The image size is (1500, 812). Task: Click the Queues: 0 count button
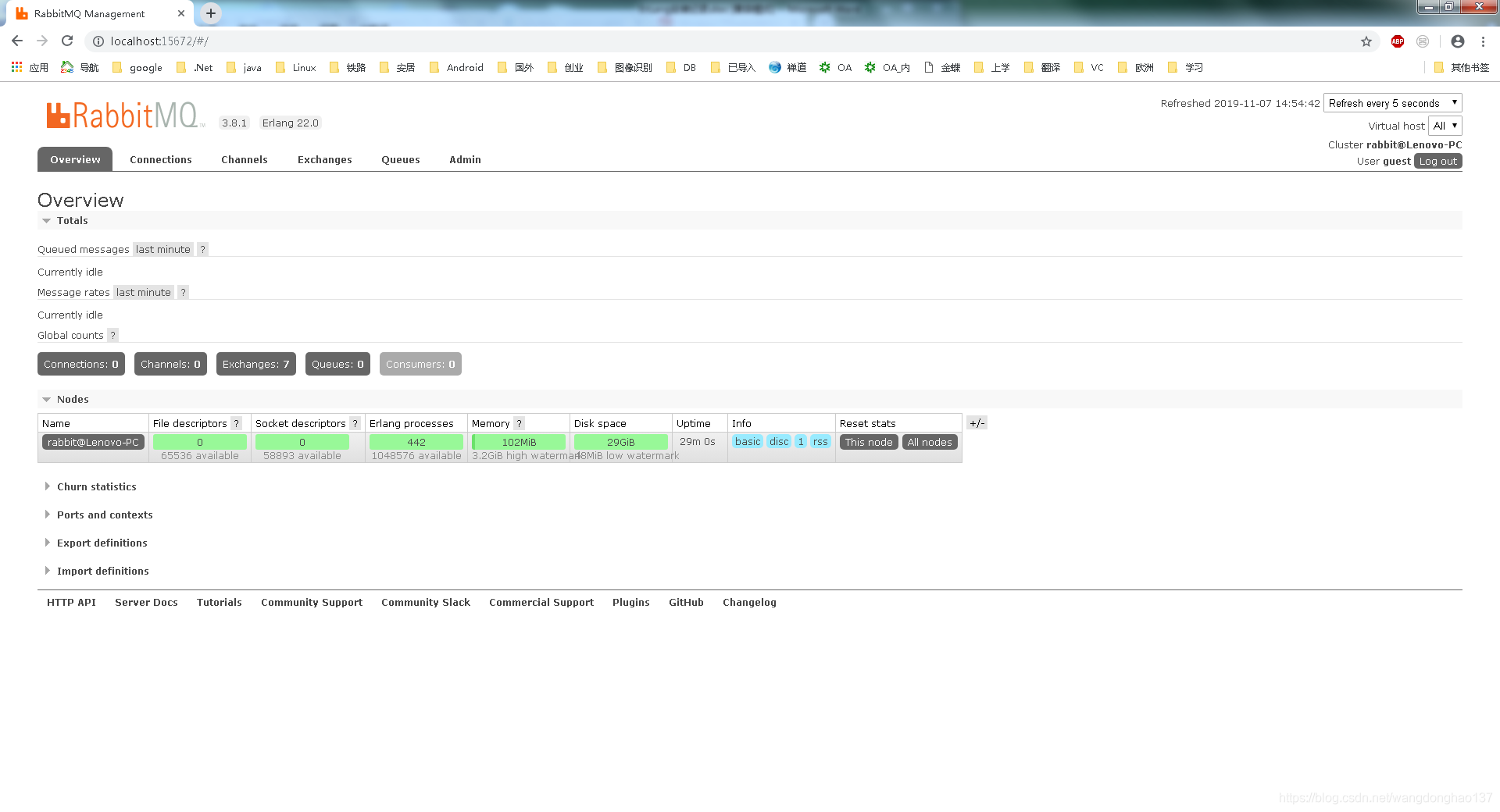[x=337, y=364]
